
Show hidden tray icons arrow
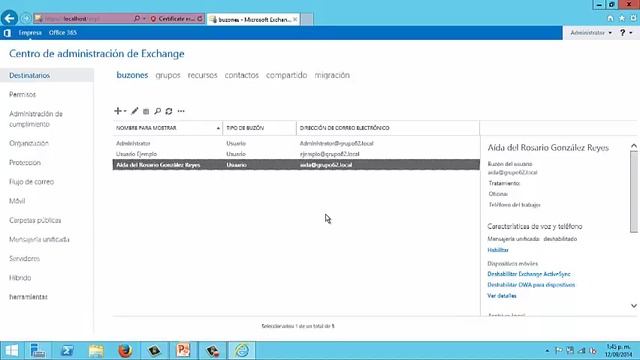[x=547, y=351]
